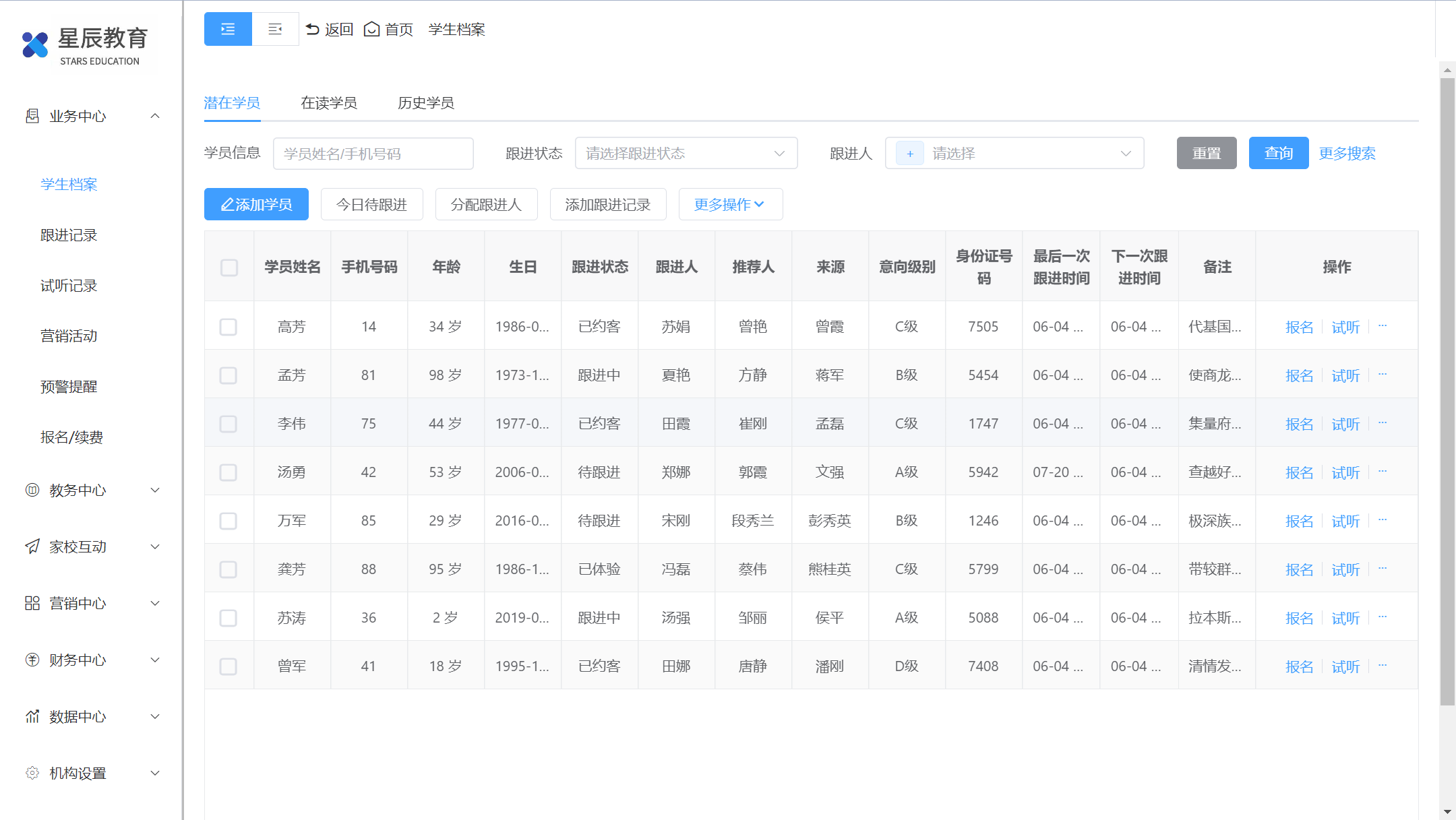
Task: Click the 分配跟进人 button
Action: pyautogui.click(x=487, y=204)
